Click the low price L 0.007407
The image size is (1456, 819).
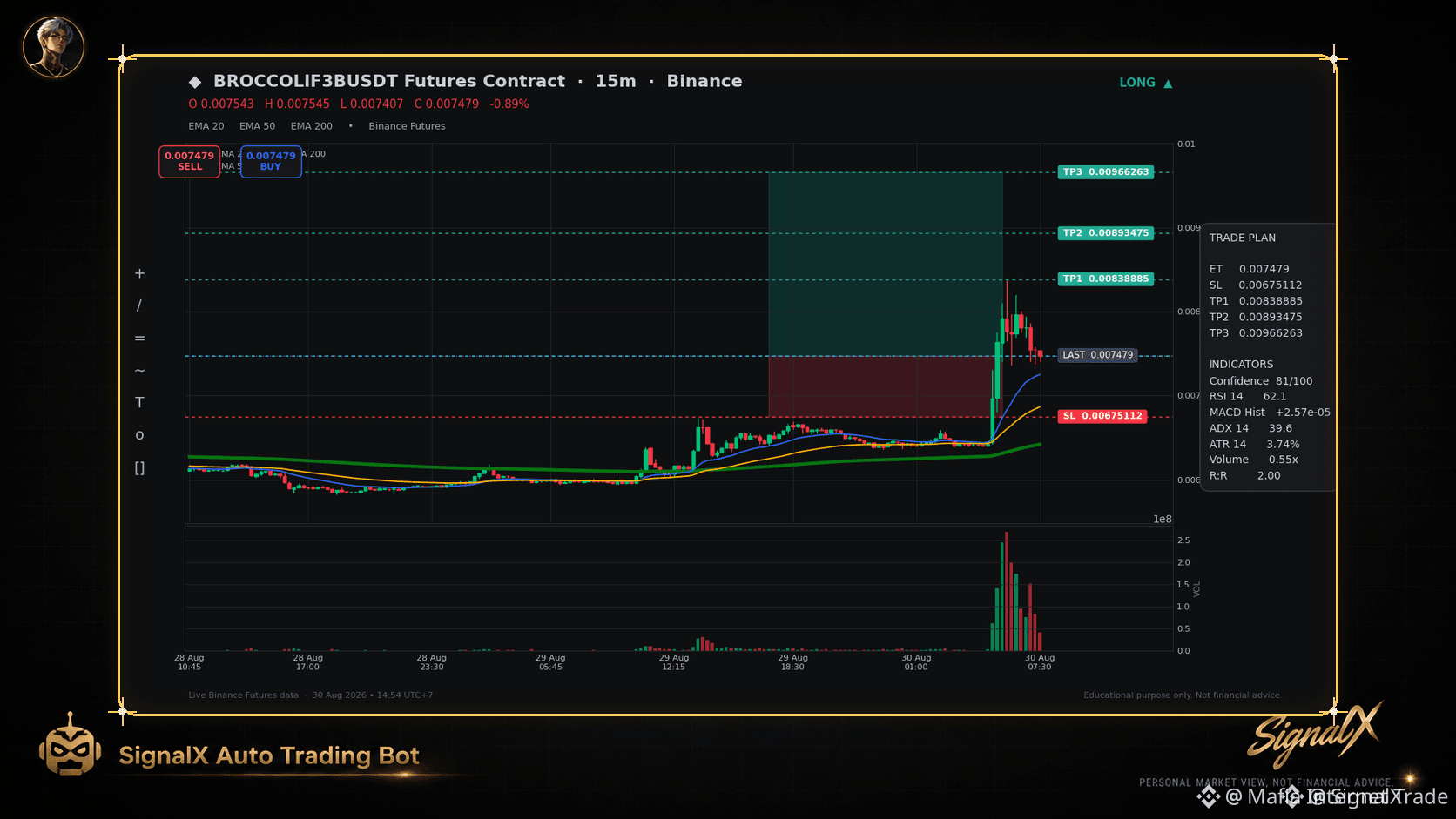372,104
